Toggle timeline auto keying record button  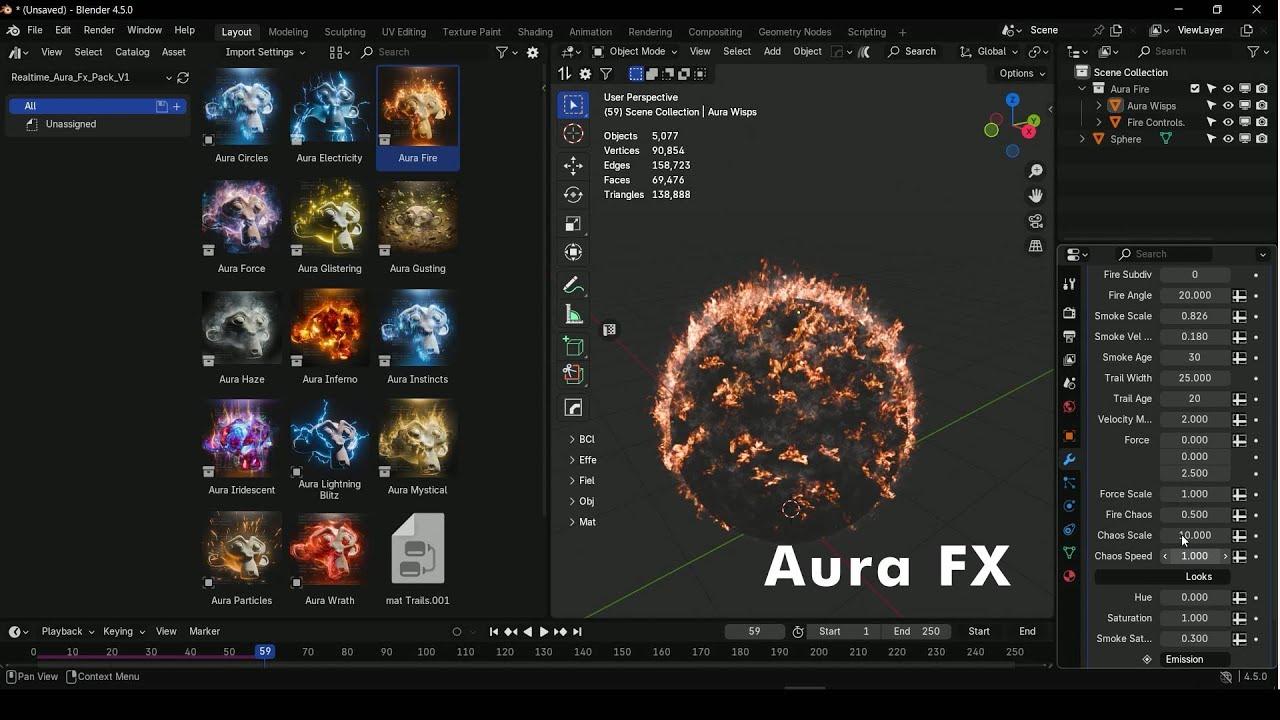[457, 631]
